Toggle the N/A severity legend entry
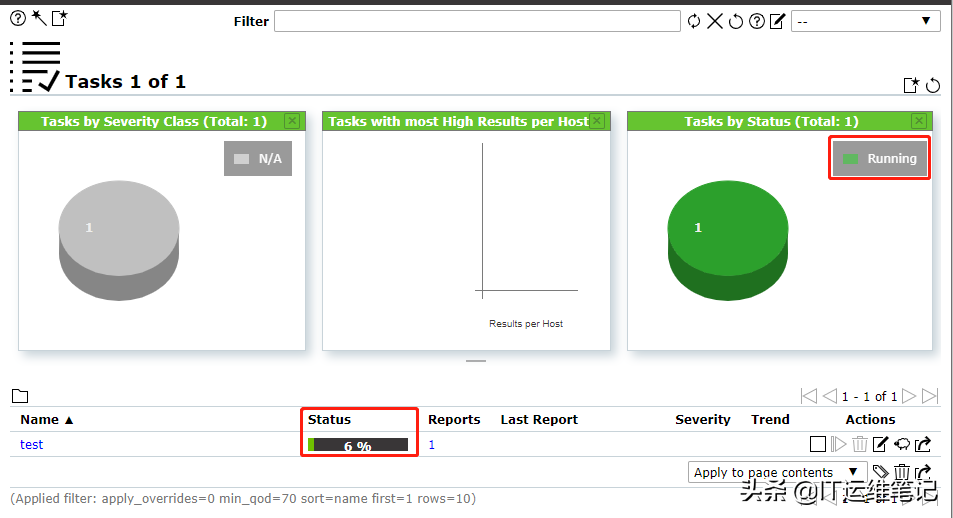This screenshot has height=518, width=953. (258, 158)
